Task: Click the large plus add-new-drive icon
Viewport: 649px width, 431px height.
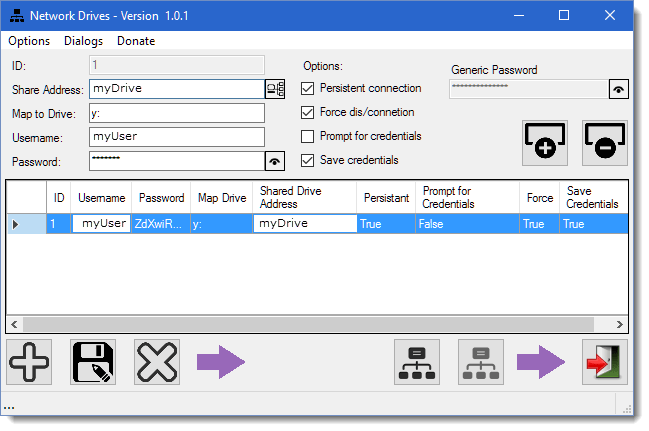Action: point(30,363)
